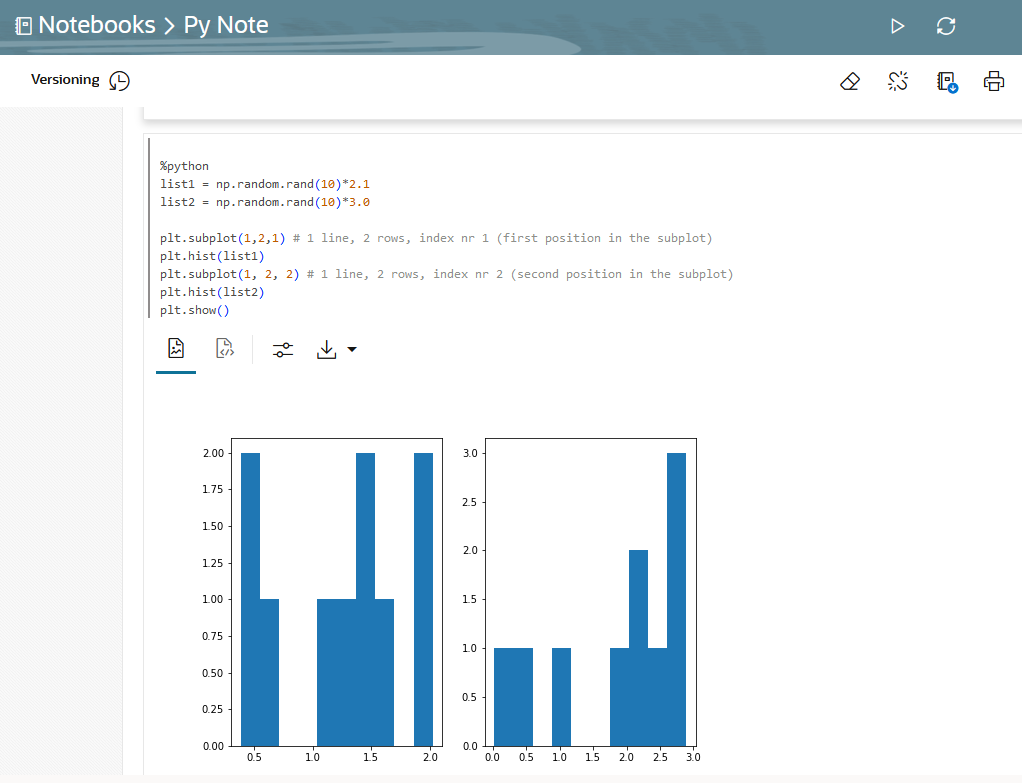The width and height of the screenshot is (1022, 783).
Task: Print the notebook with printer icon
Action: (x=994, y=81)
